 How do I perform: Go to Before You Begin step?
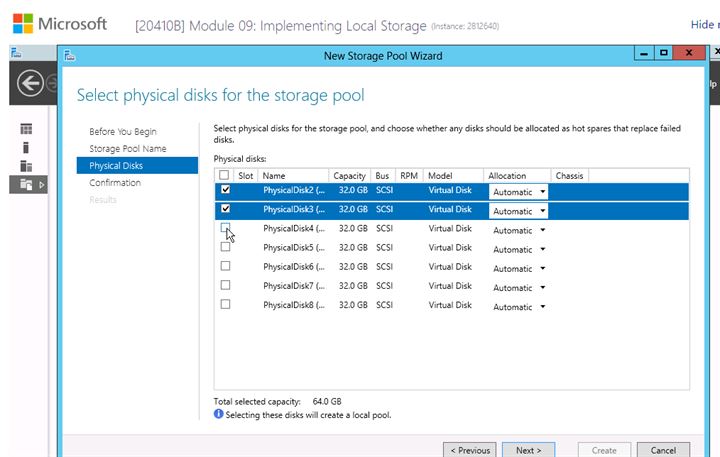tap(123, 132)
